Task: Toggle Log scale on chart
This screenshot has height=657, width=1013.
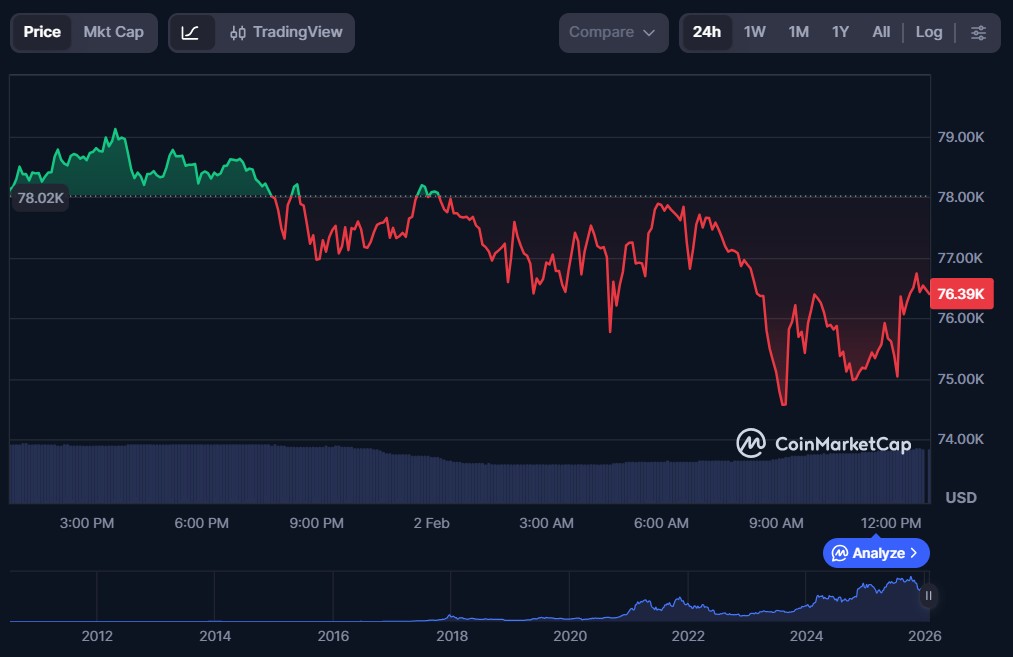Action: click(x=928, y=32)
